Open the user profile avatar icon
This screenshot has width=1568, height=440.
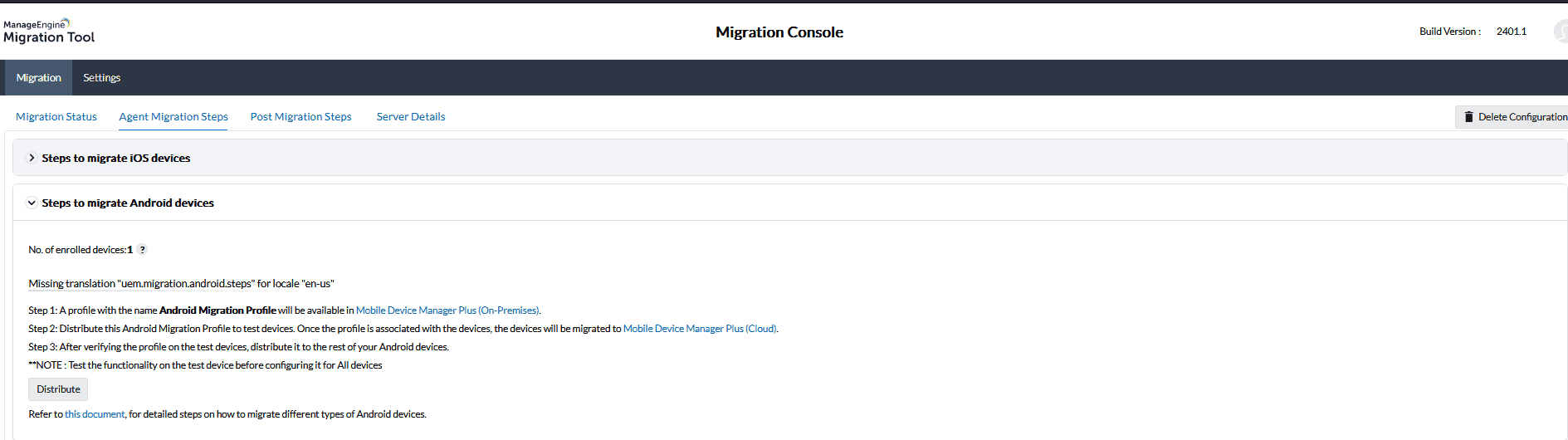pos(1561,32)
